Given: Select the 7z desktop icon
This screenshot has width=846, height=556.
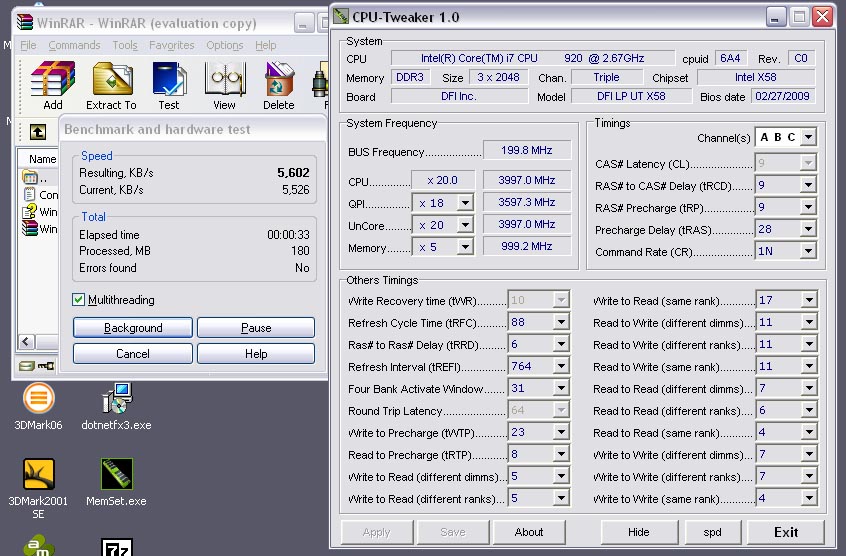Looking at the screenshot, I should coord(117,547).
